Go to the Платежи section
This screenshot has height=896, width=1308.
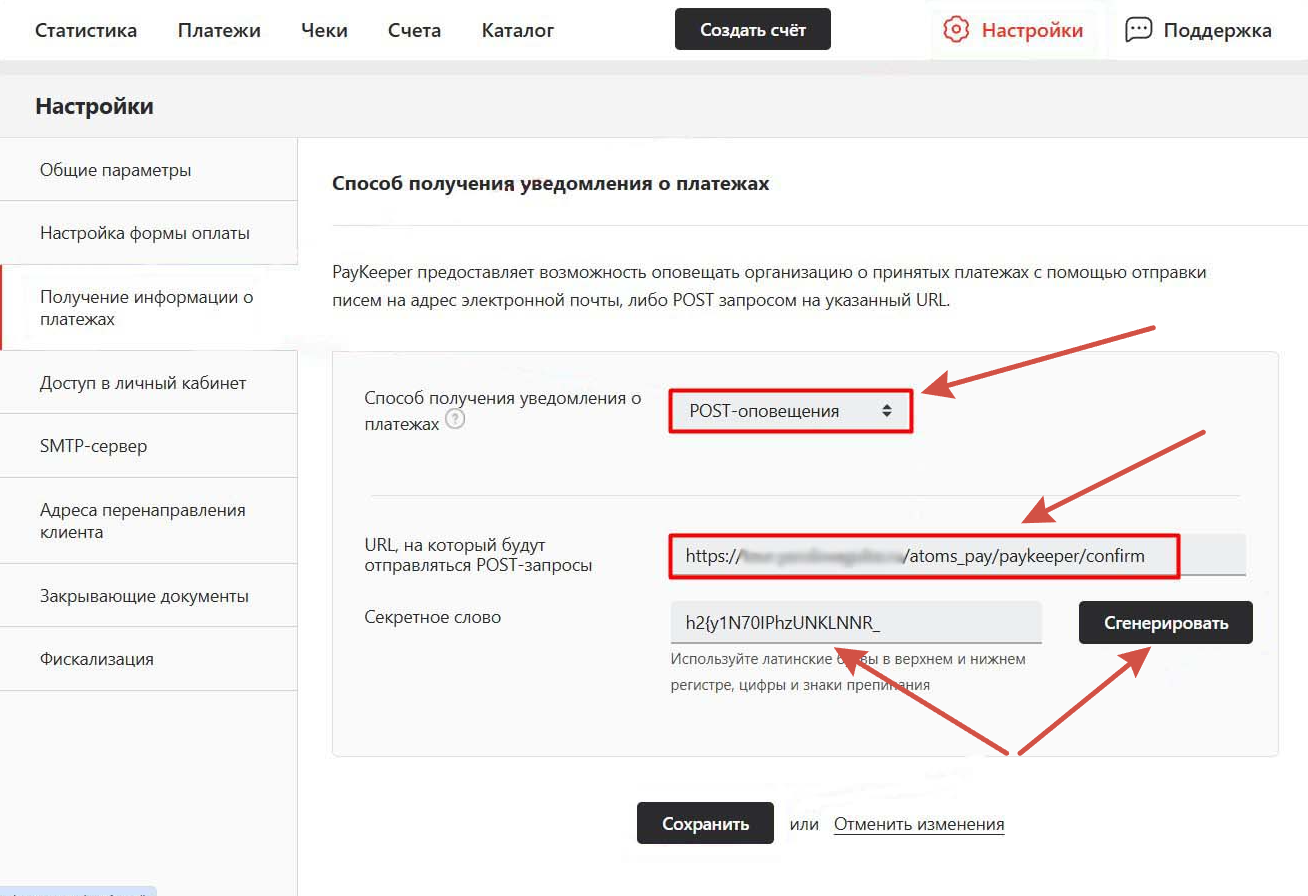point(219,30)
